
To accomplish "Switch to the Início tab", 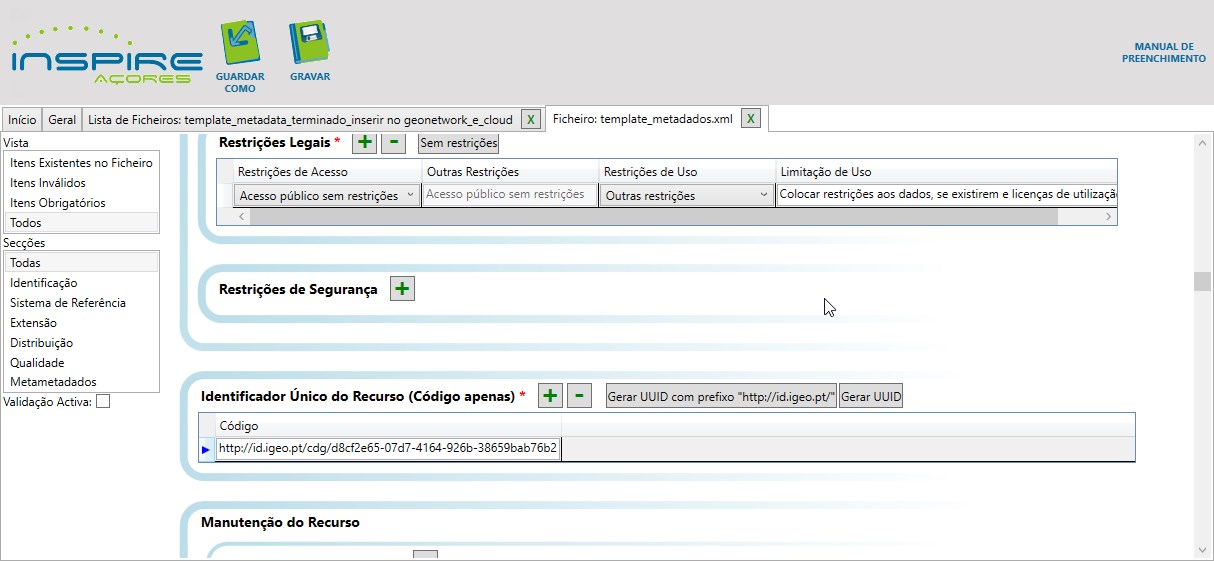I will click(x=22, y=119).
